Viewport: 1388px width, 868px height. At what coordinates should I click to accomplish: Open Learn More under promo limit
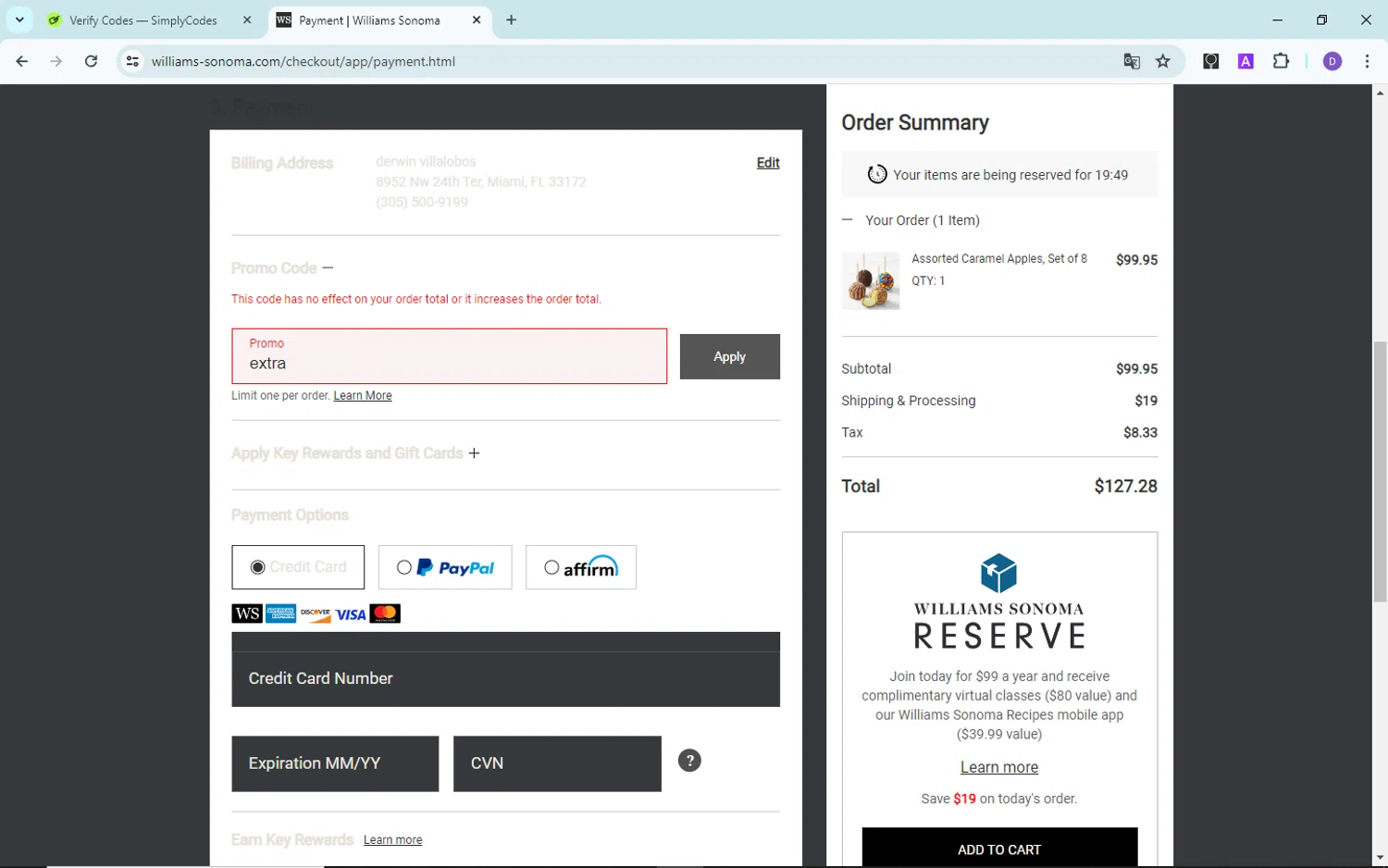tap(363, 395)
